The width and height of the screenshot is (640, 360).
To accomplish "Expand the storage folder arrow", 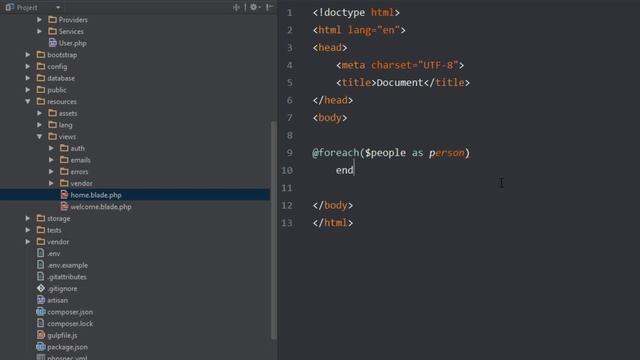I will click(28, 218).
